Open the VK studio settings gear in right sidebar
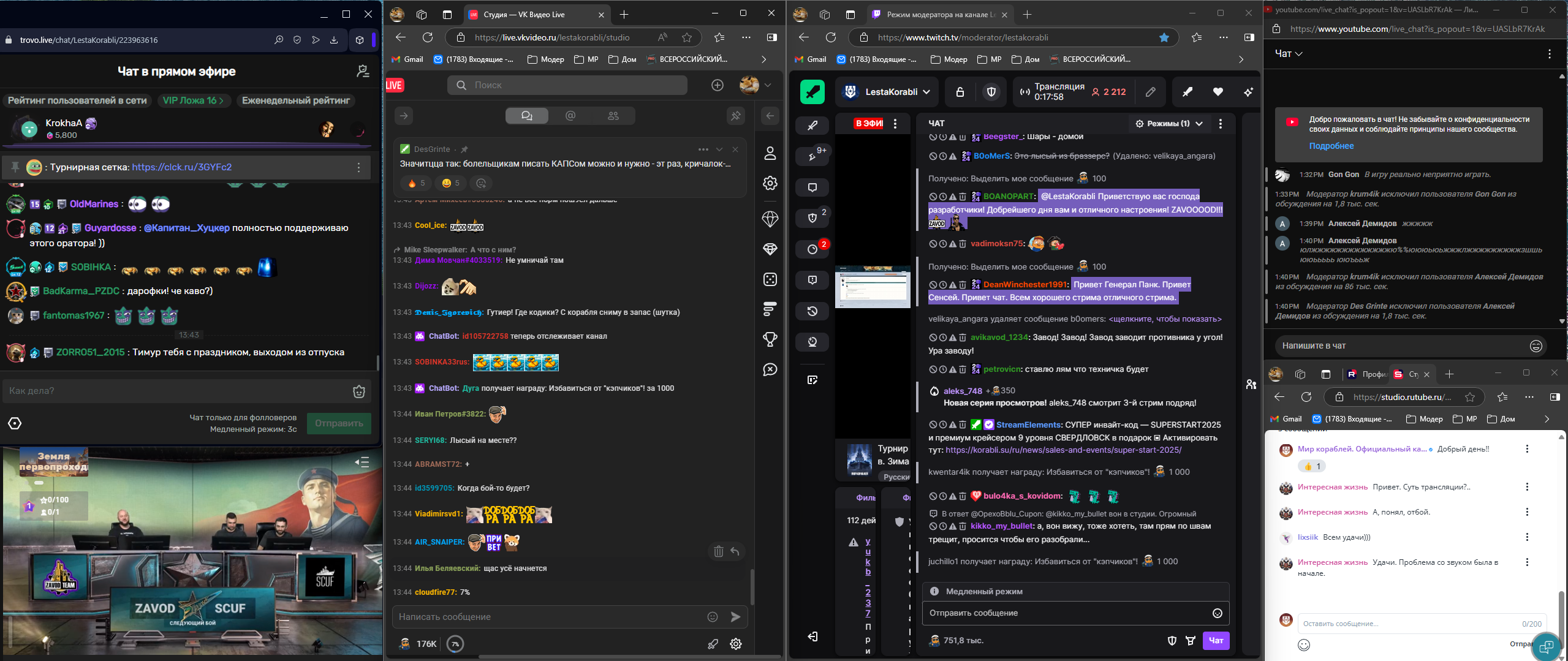The height and width of the screenshot is (661, 1568). [770, 183]
